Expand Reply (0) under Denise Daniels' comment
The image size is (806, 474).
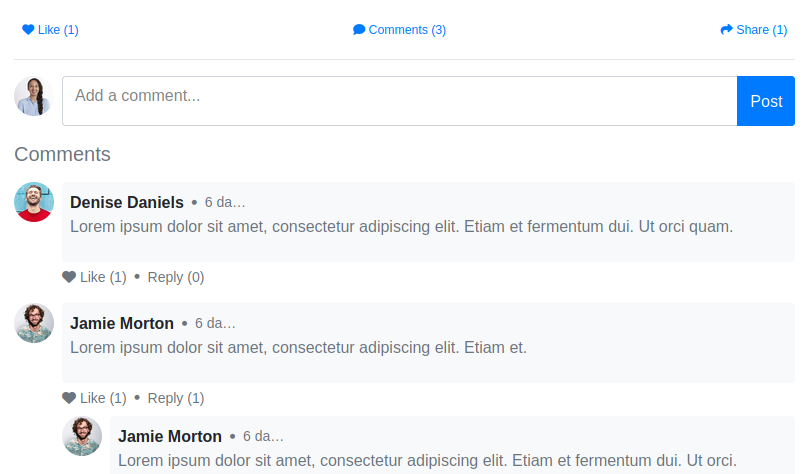pos(176,277)
